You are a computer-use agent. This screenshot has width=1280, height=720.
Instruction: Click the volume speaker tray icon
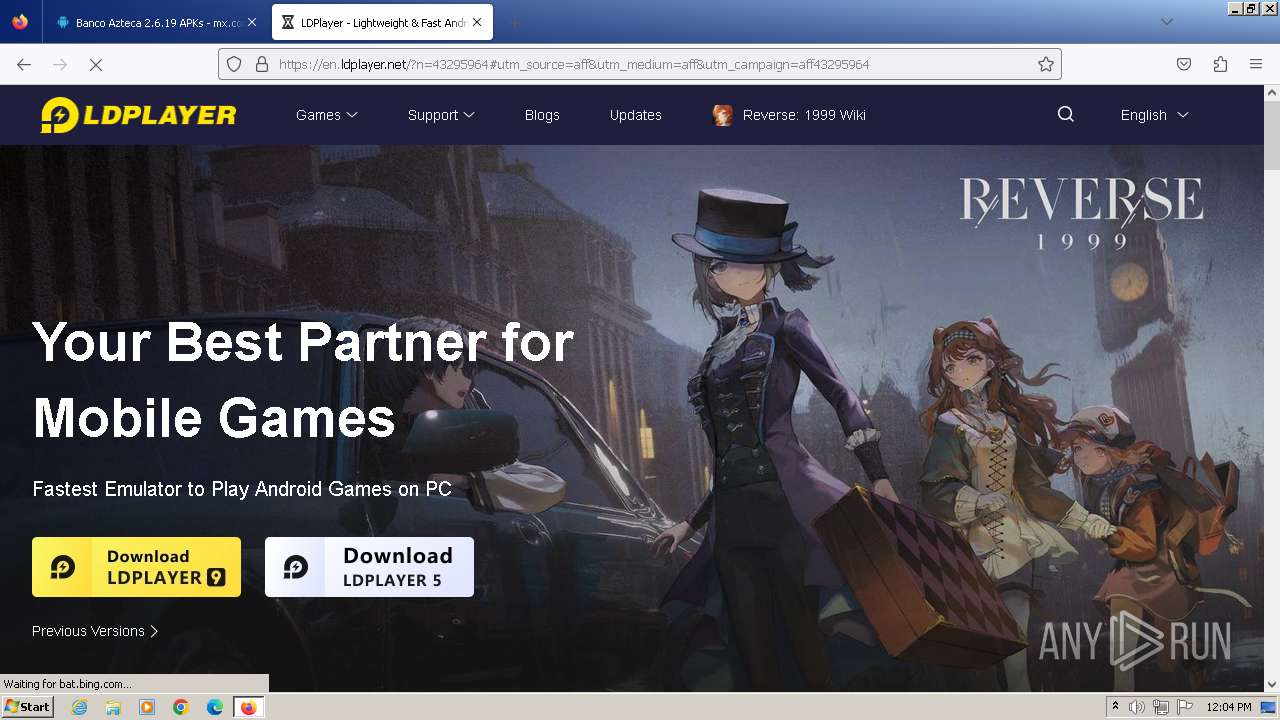pyautogui.click(x=1137, y=707)
